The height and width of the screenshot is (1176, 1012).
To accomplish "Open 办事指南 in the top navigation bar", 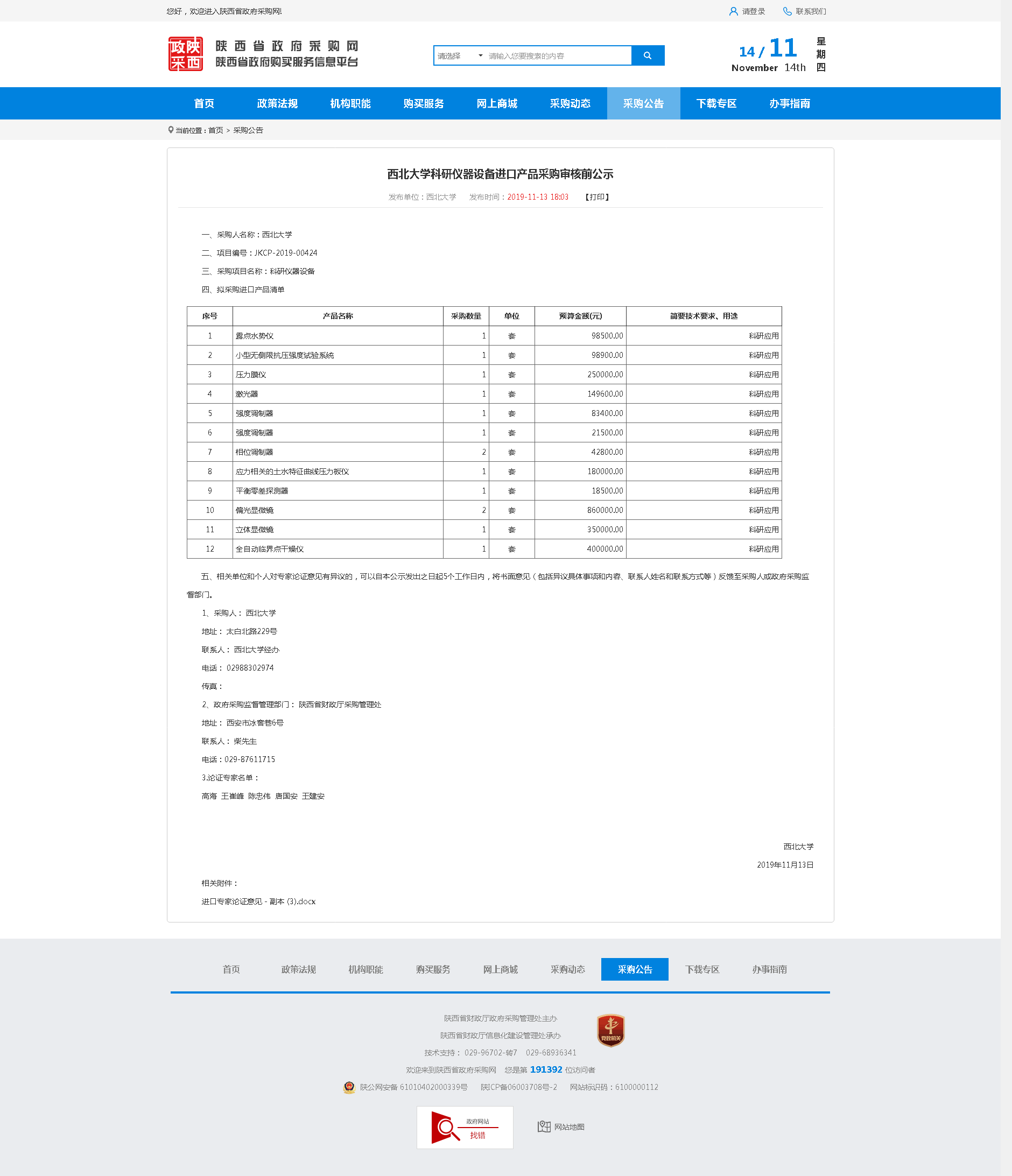I will (x=790, y=103).
